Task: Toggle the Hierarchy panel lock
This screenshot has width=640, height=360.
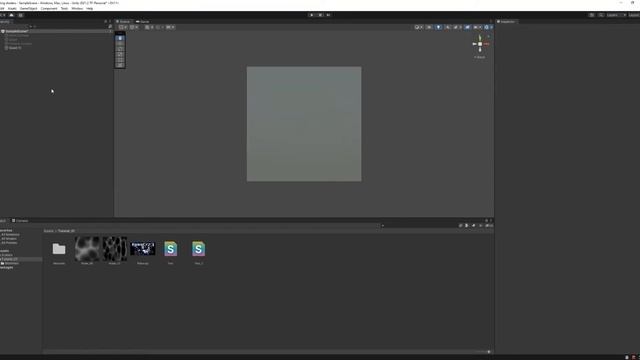Action: [105, 21]
